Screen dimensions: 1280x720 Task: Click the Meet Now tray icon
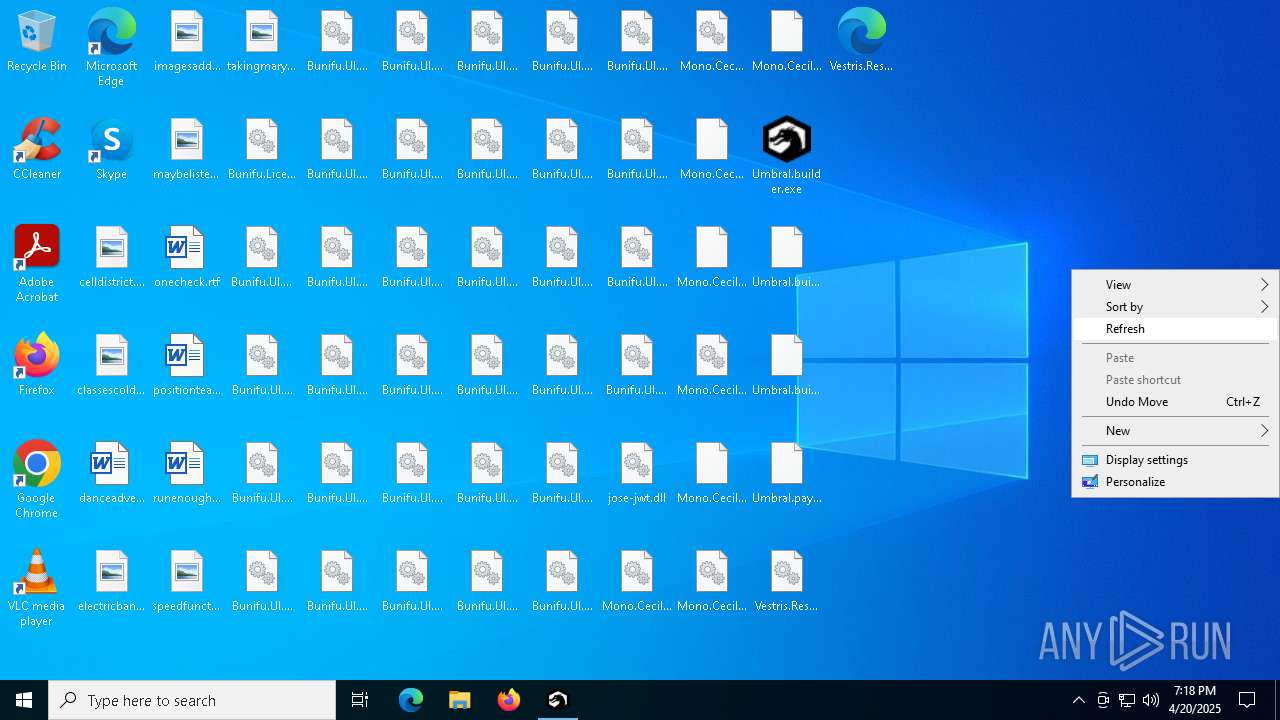[x=1103, y=700]
